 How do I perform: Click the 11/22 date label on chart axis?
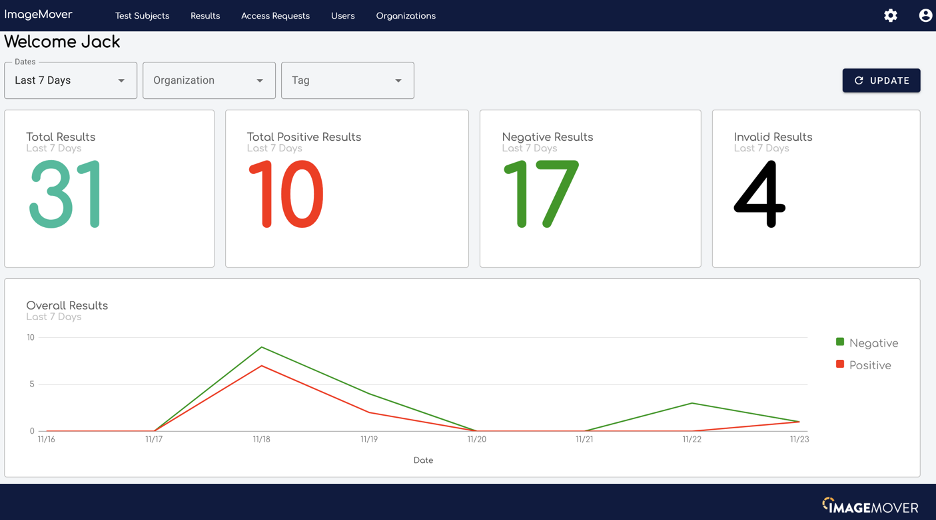(x=692, y=439)
